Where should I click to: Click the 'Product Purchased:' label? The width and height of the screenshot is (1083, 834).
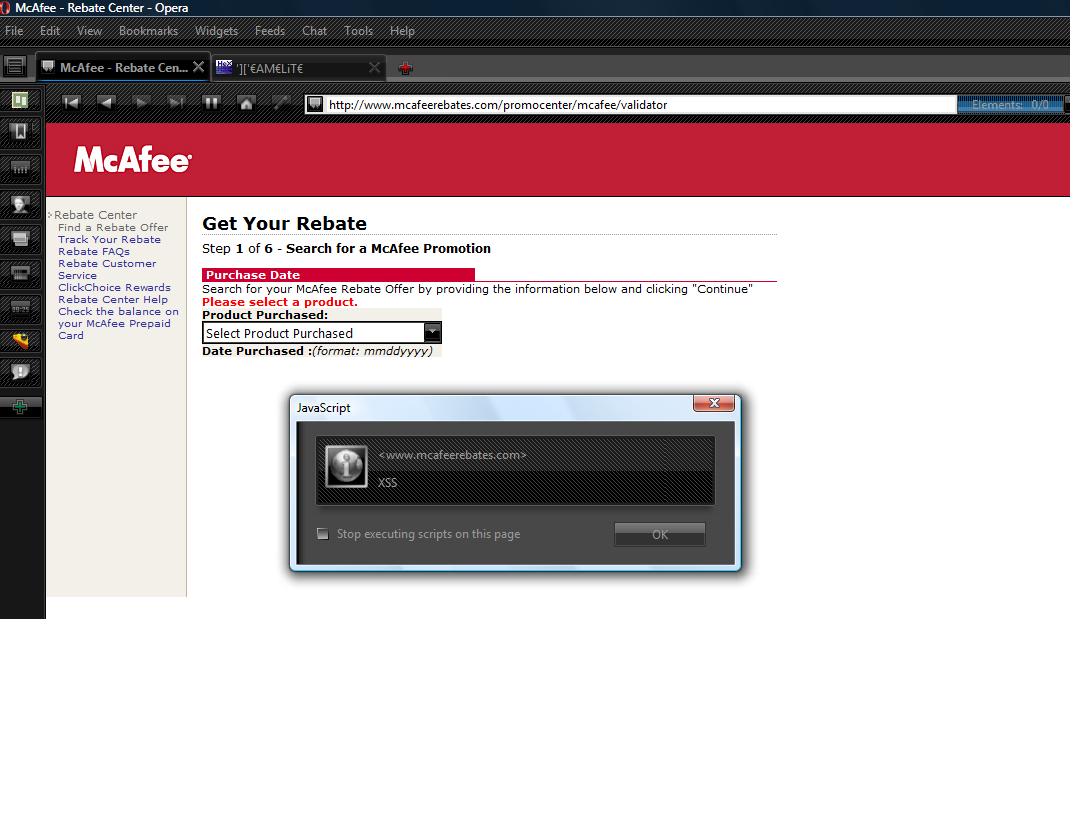(265, 315)
